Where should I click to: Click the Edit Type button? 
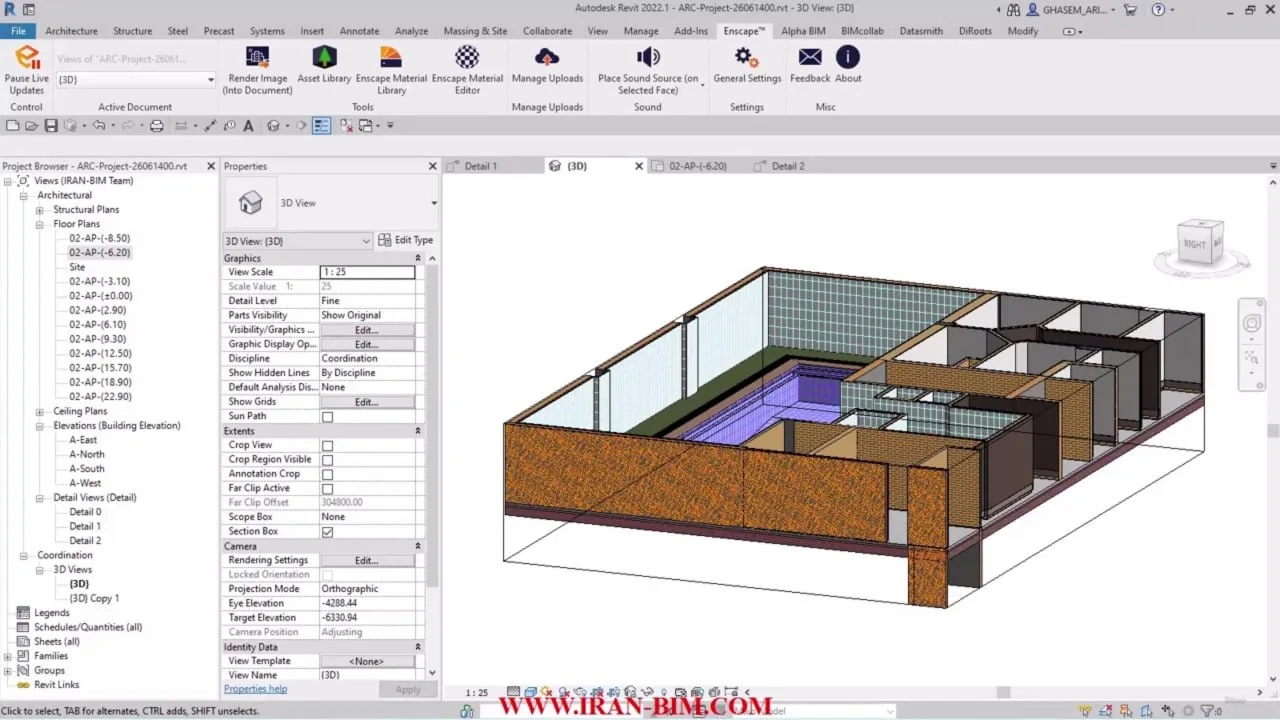pos(405,240)
